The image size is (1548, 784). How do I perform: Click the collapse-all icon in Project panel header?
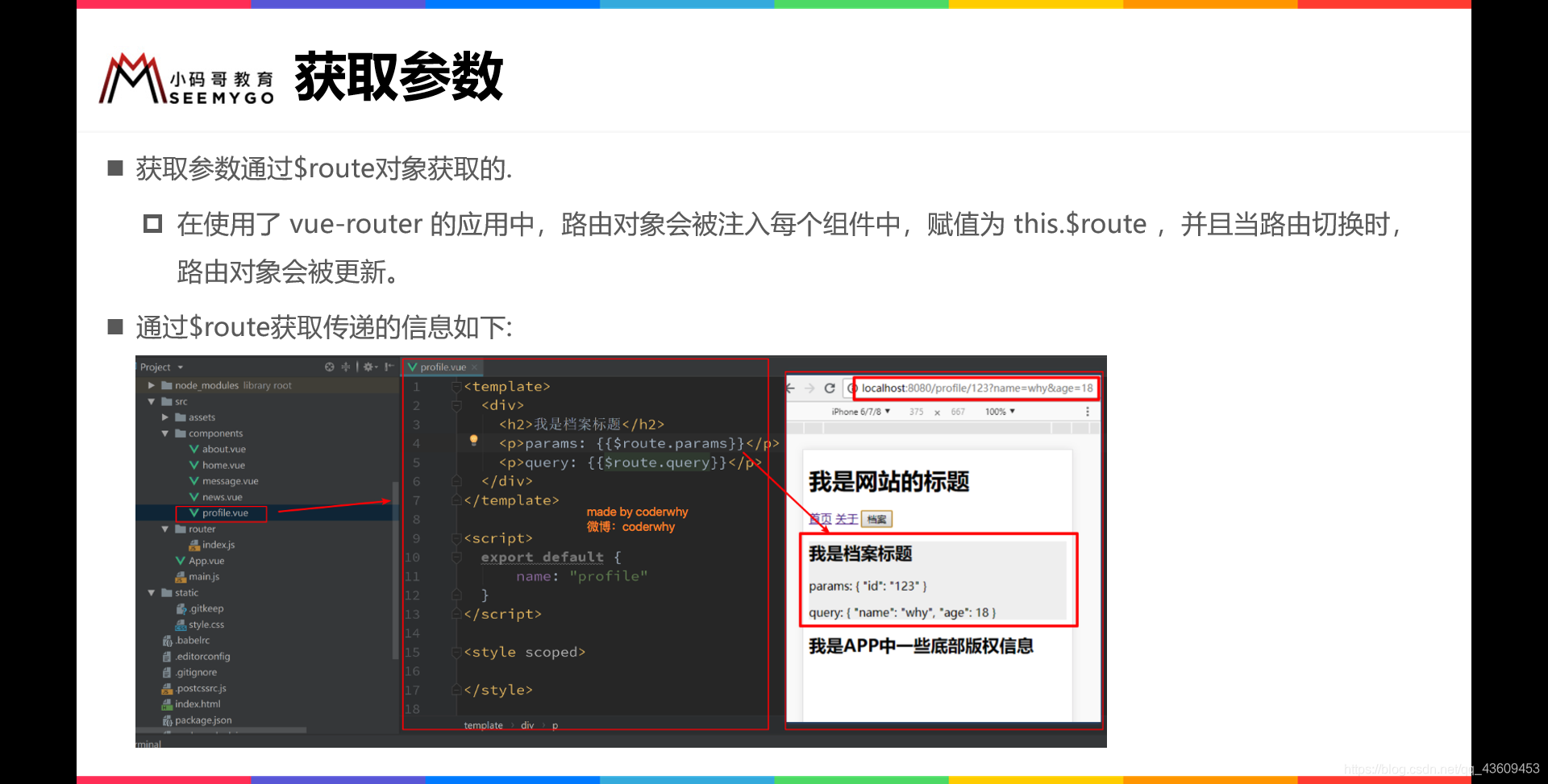click(346, 367)
